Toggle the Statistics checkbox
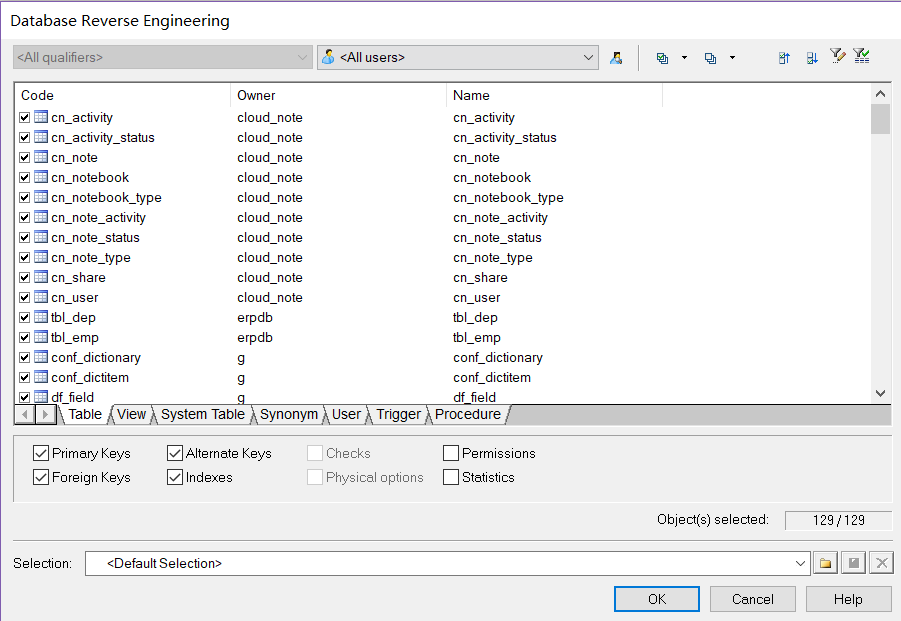Screen dimensions: 901x621 (x=451, y=477)
